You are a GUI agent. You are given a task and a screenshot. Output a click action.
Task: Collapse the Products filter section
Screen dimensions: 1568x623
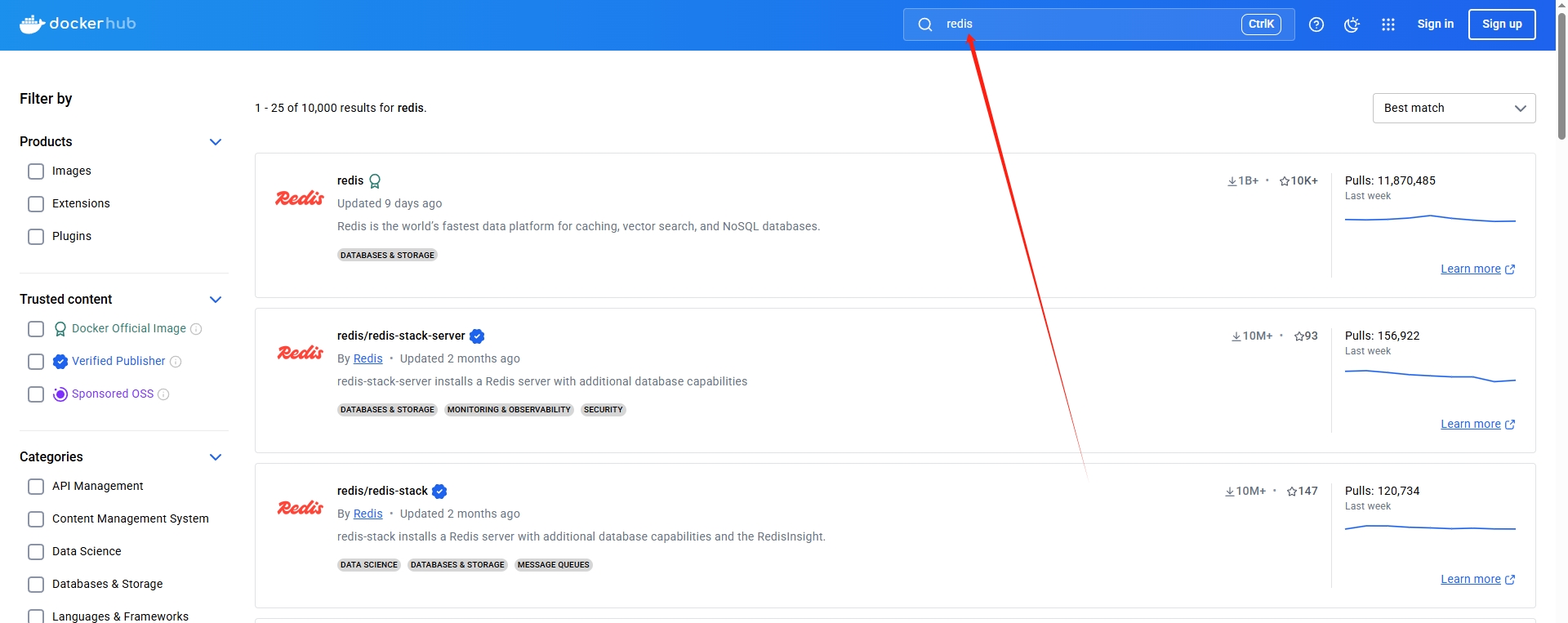(x=216, y=142)
